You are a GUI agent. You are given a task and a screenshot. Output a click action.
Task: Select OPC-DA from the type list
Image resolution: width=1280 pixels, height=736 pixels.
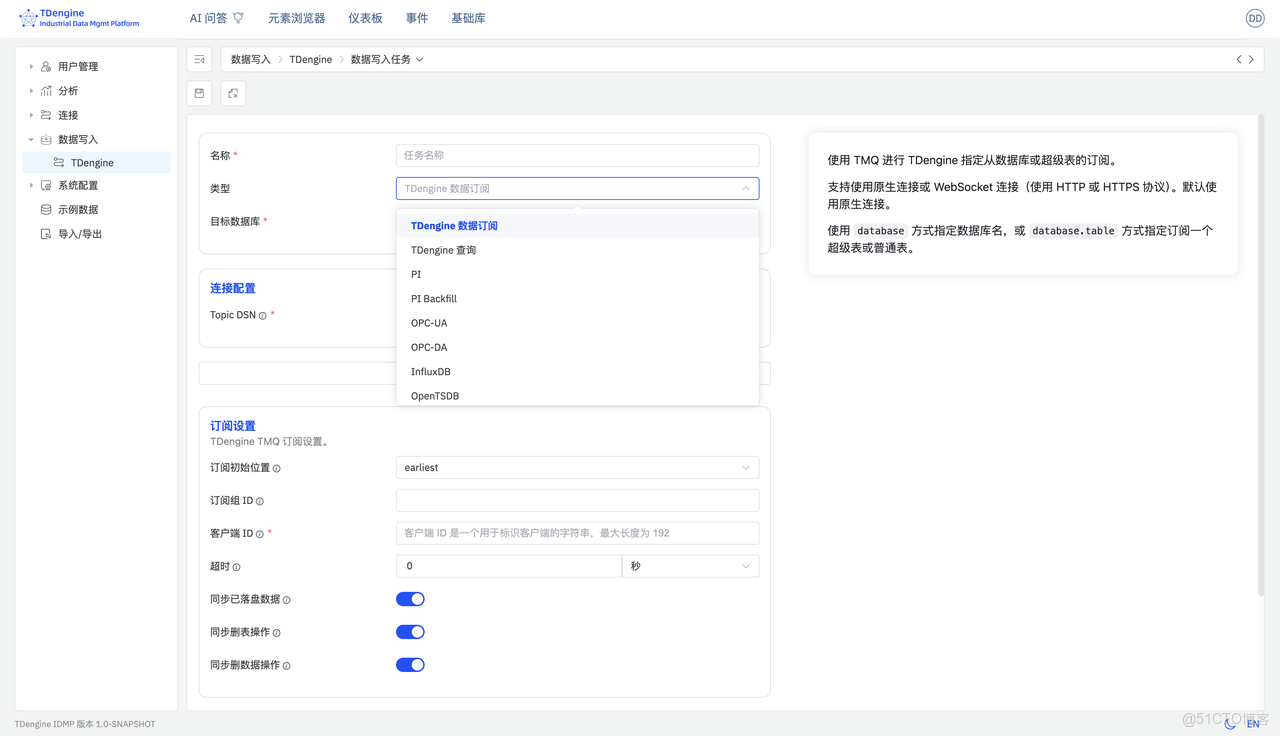pos(577,347)
